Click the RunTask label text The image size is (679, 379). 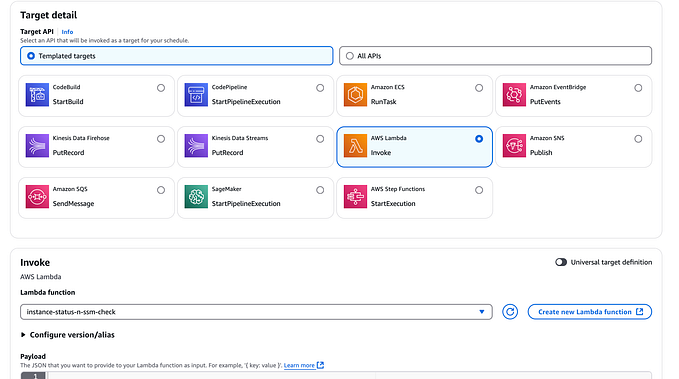pyautogui.click(x=384, y=102)
